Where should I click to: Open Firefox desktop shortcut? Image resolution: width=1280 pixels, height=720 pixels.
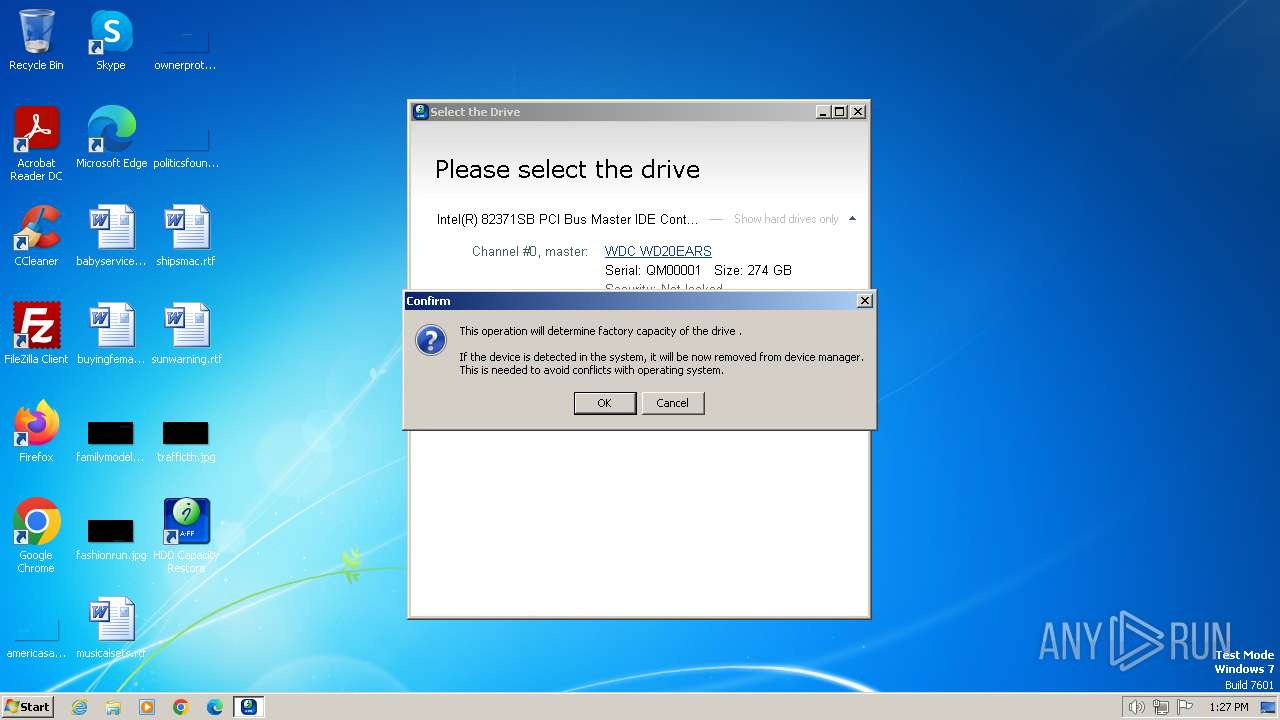[36, 432]
